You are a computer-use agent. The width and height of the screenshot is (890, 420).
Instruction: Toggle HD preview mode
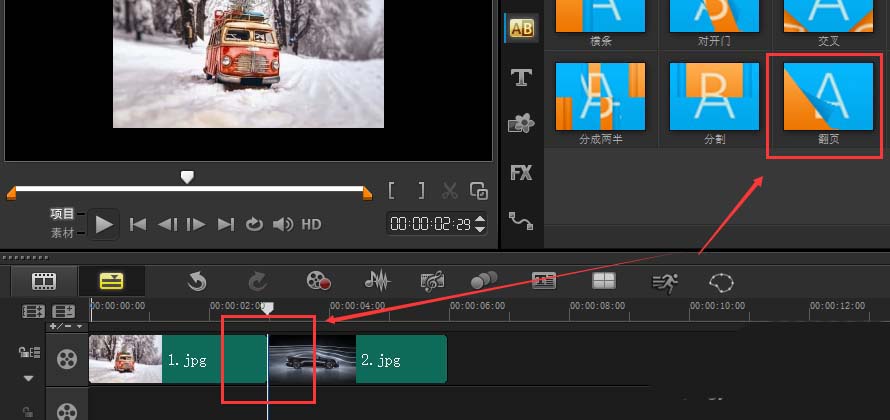311,225
